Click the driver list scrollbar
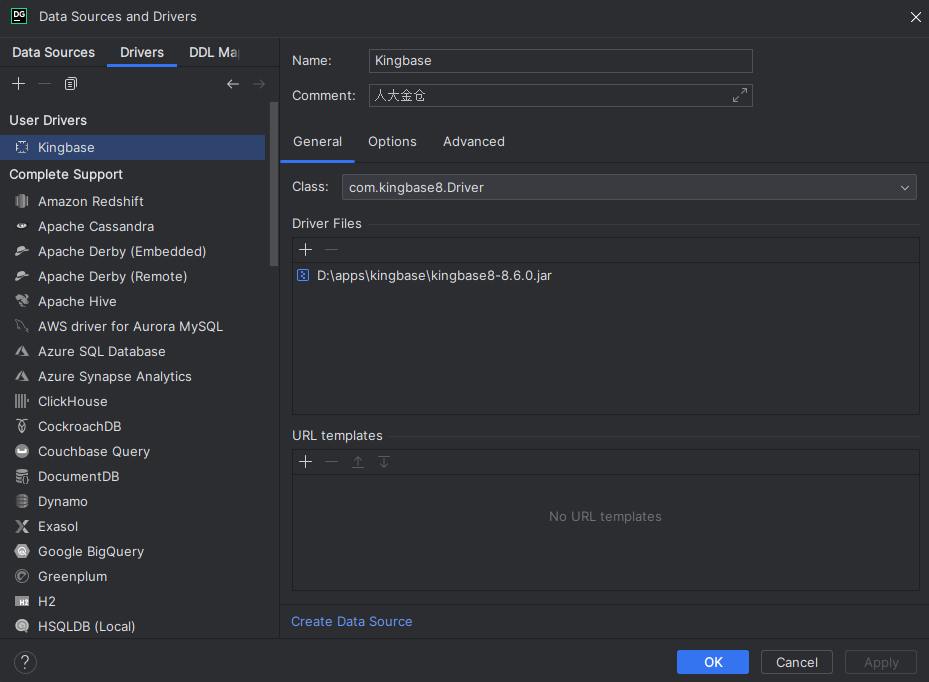 274,190
